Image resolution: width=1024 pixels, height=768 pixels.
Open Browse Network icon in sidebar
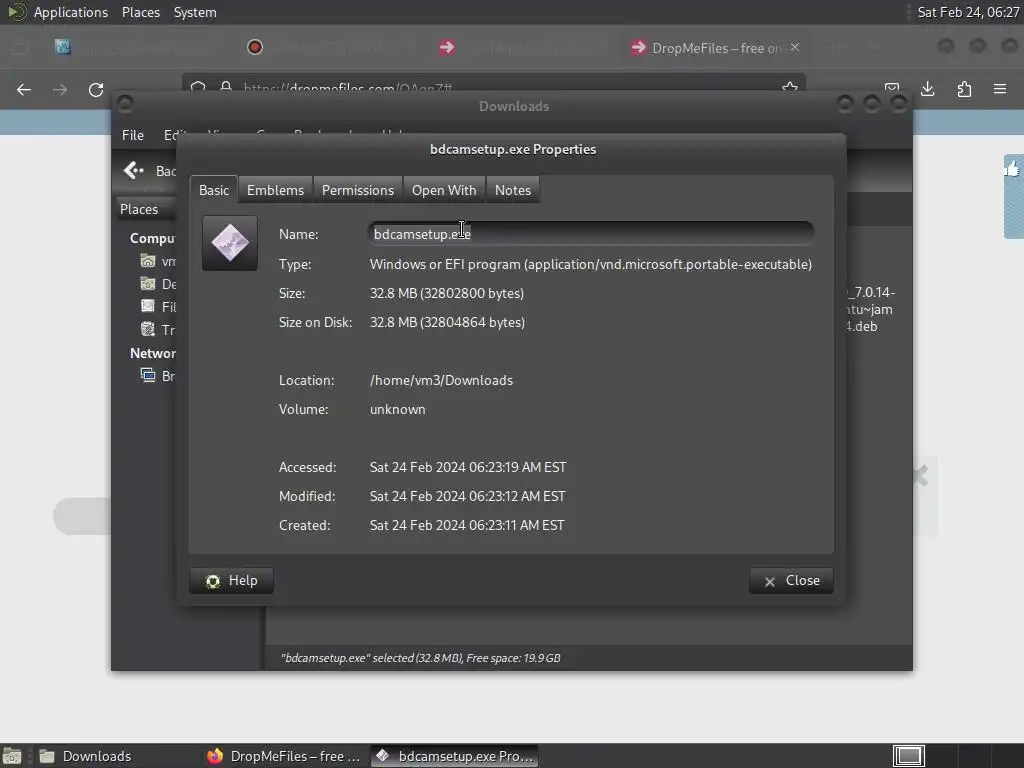[x=148, y=376]
